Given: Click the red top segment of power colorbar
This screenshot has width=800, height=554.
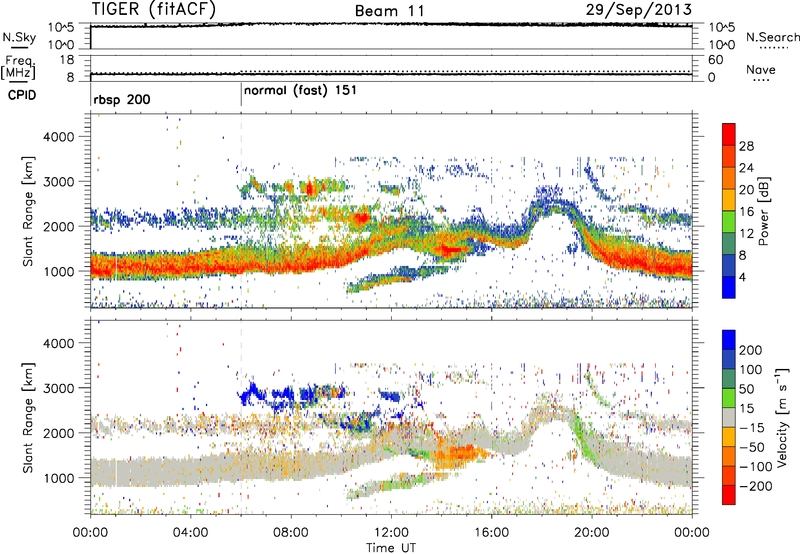Looking at the screenshot, I should click(729, 134).
